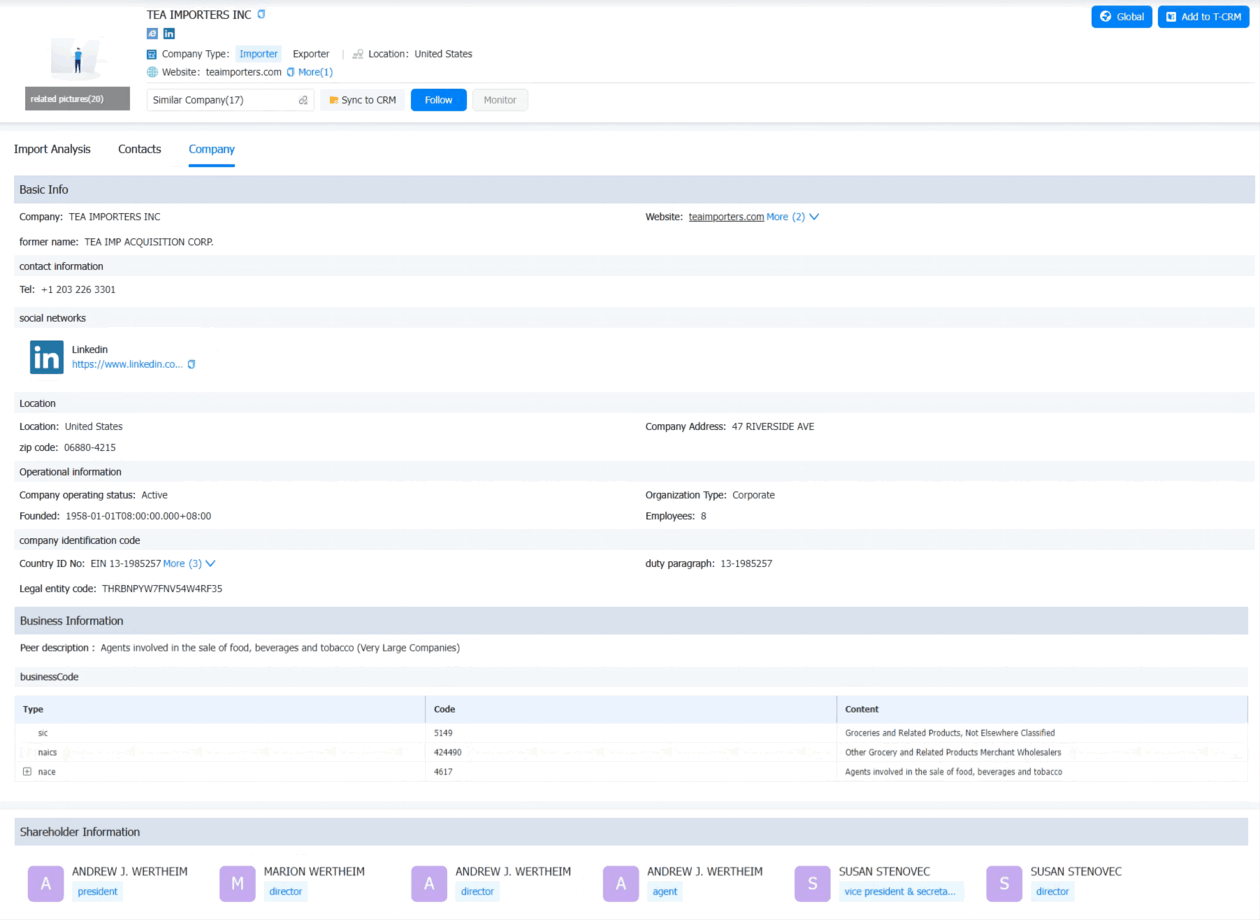Open the LinkedIn URL link
Viewport: 1260px width, 920px height.
point(127,364)
